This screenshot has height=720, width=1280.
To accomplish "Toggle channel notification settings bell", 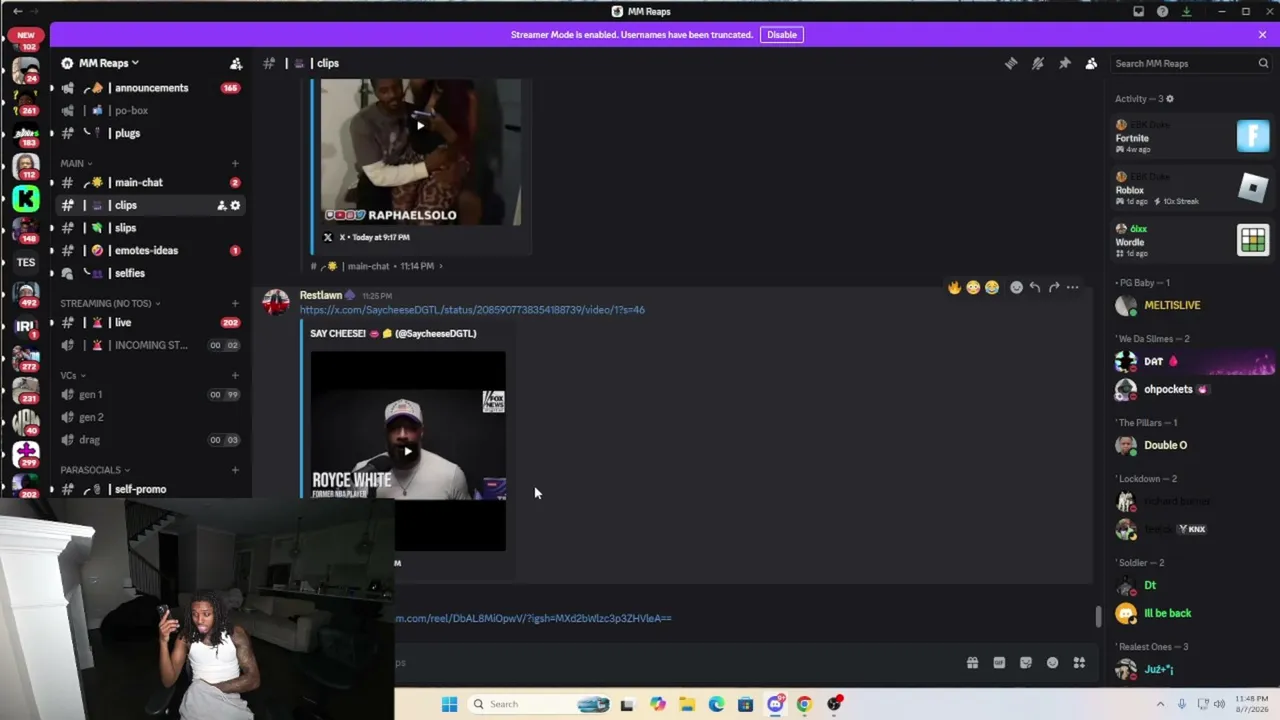I will tap(1038, 63).
